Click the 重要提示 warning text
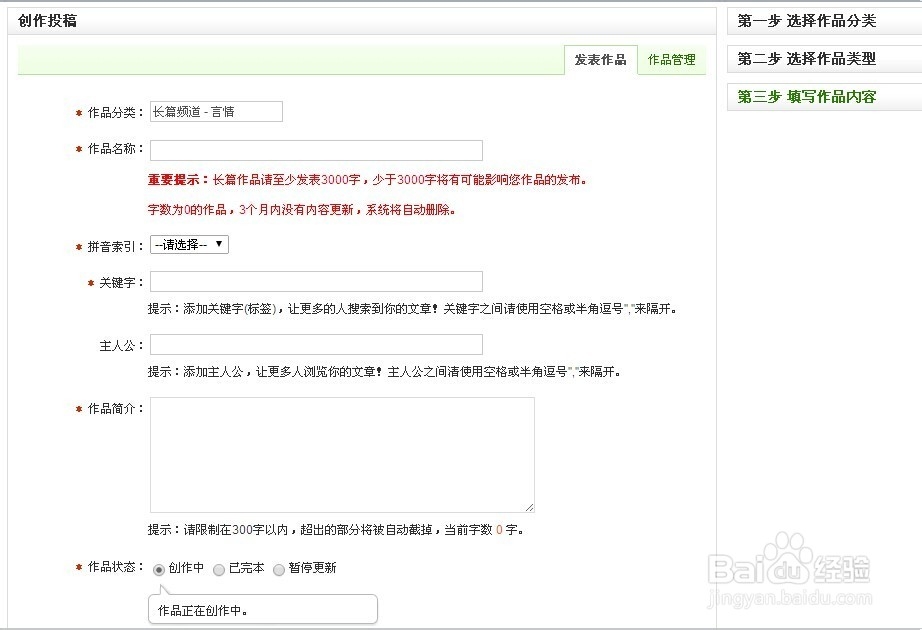Viewport: 922px width, 630px height. 367,180
